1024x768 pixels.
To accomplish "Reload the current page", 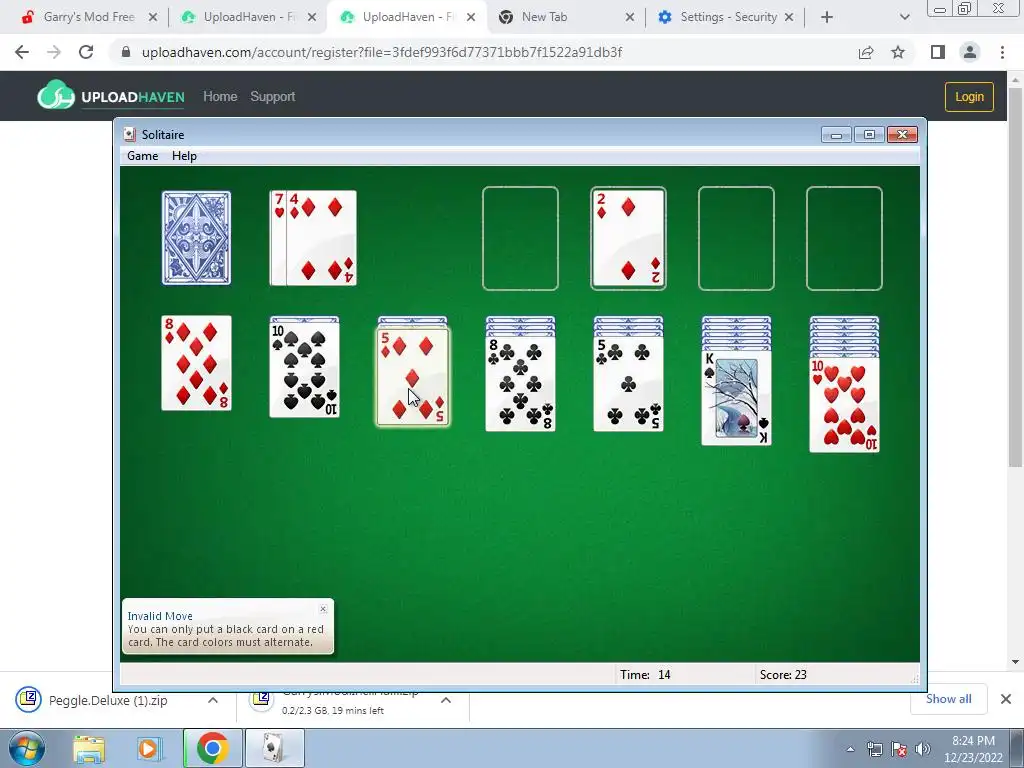I will [x=86, y=52].
